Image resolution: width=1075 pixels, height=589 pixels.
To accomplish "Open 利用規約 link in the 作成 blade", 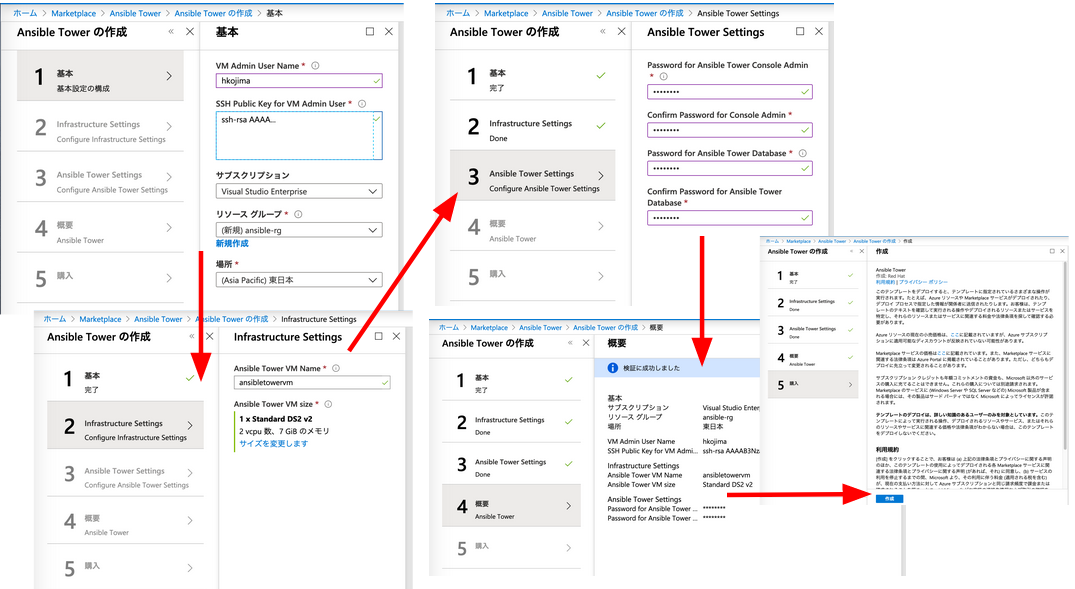I will [885, 282].
